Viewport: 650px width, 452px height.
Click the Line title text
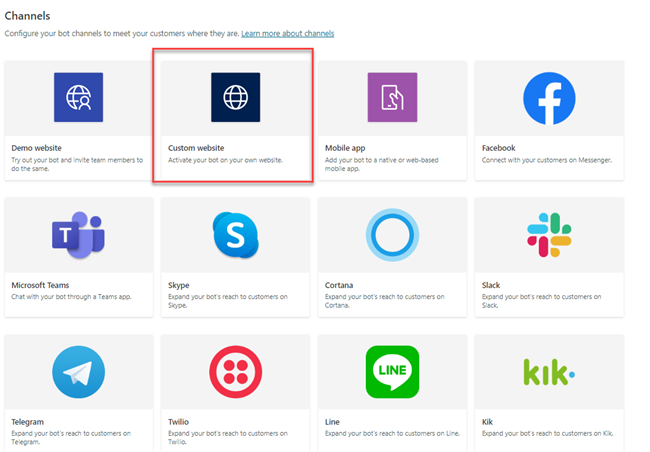click(332, 422)
